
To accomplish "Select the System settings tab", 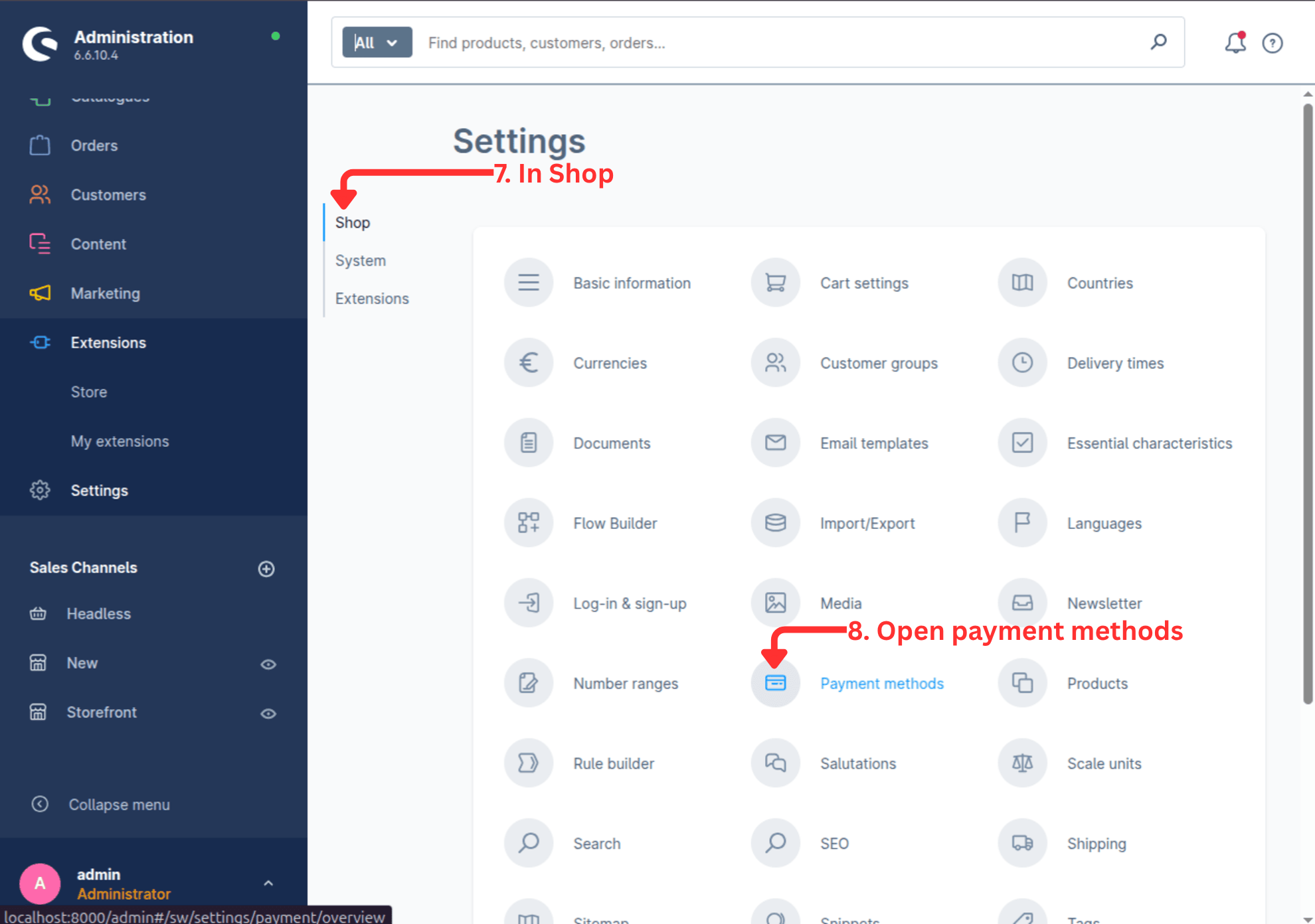I will click(x=361, y=260).
